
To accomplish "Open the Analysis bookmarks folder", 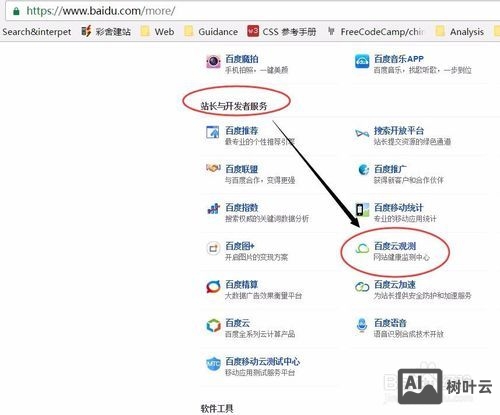I will [x=460, y=32].
